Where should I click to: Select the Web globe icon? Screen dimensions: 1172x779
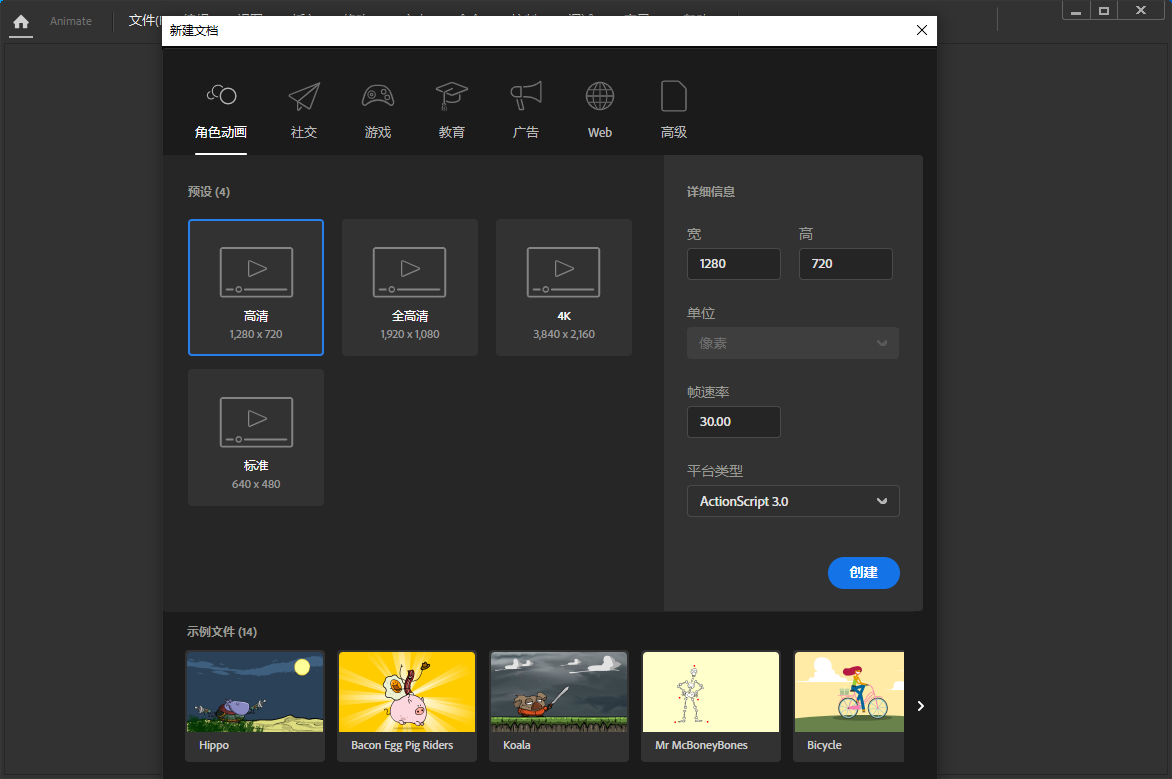coord(600,96)
